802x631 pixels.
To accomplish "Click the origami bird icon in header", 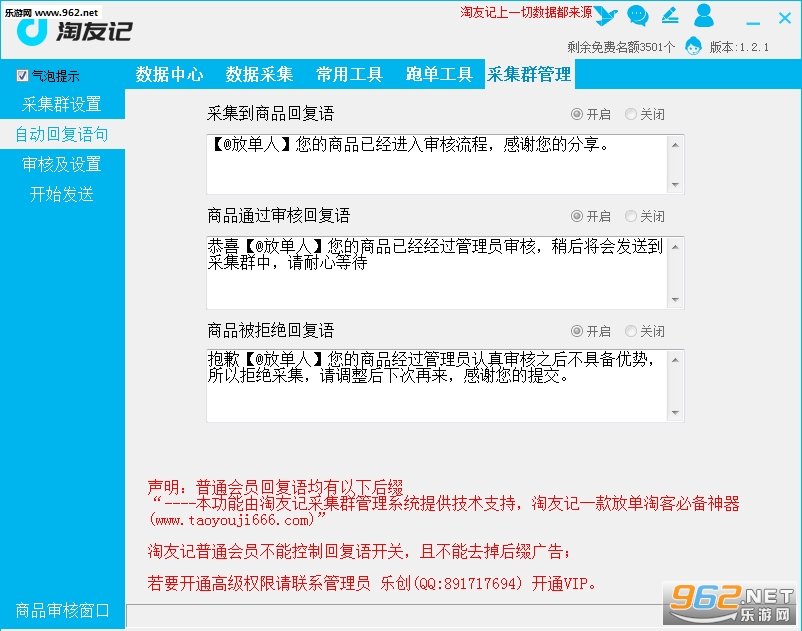I will 607,15.
